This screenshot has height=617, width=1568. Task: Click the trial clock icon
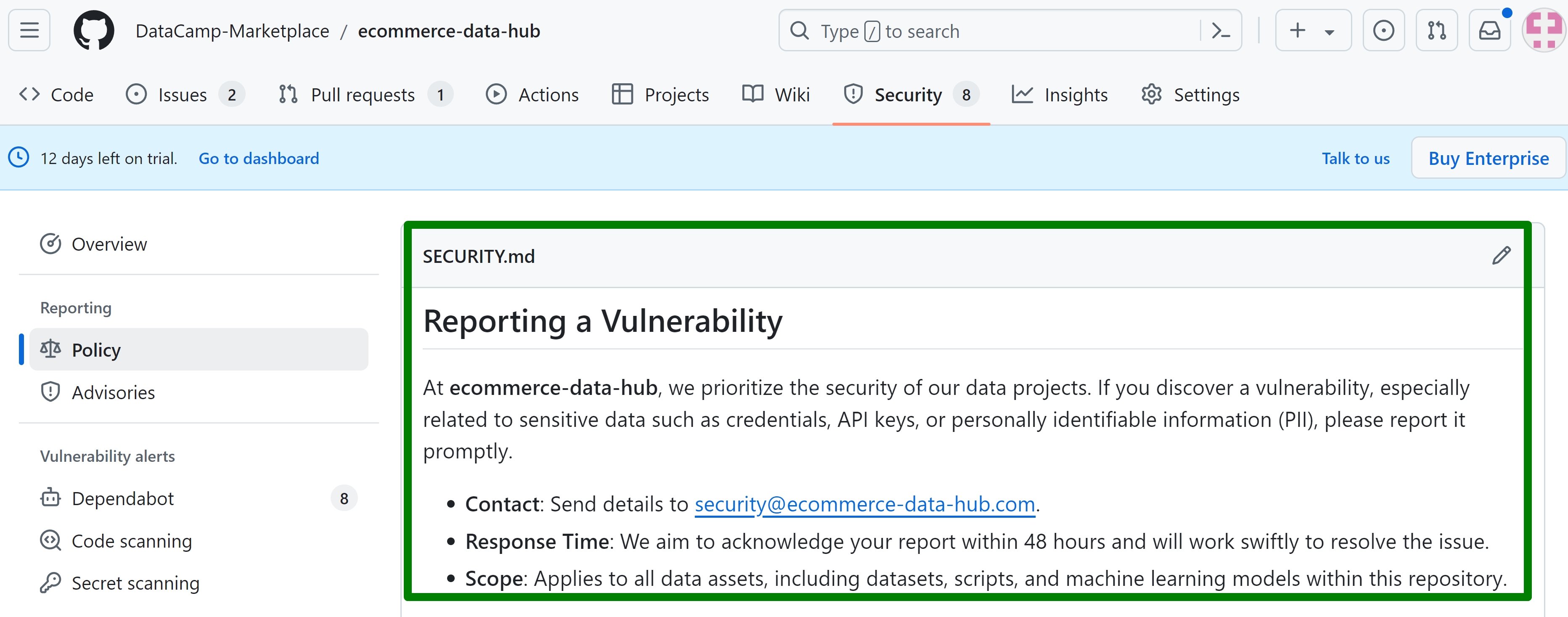(19, 158)
